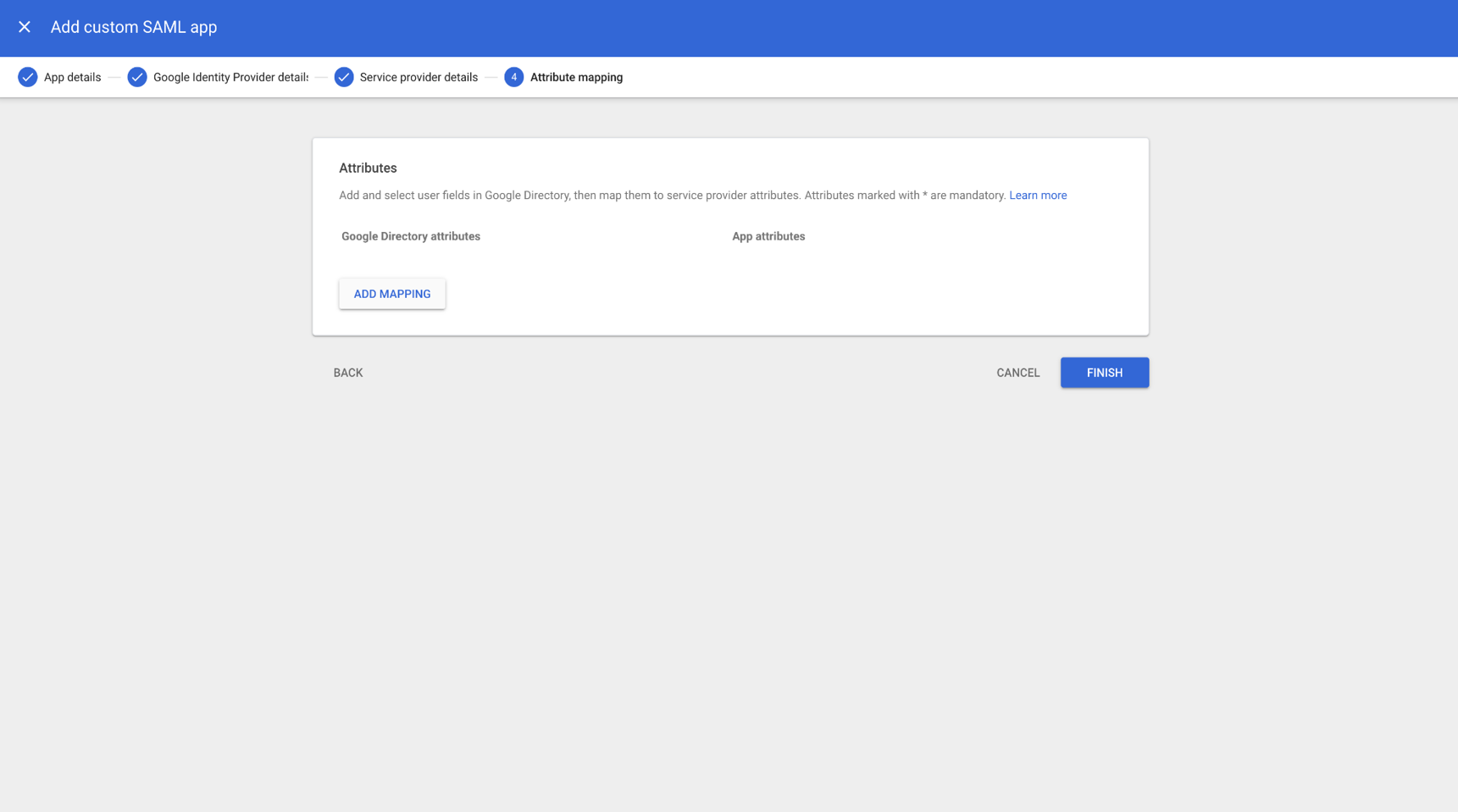This screenshot has width=1458, height=812.
Task: Go to the App details step
Action: click(x=72, y=77)
